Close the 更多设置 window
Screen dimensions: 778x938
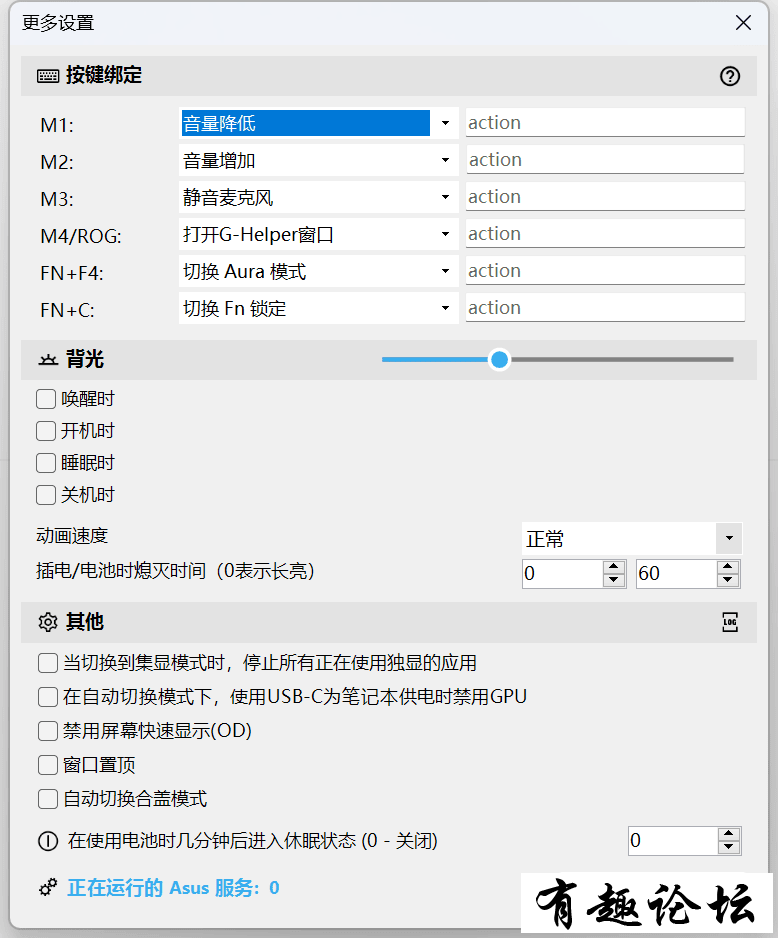coord(743,23)
